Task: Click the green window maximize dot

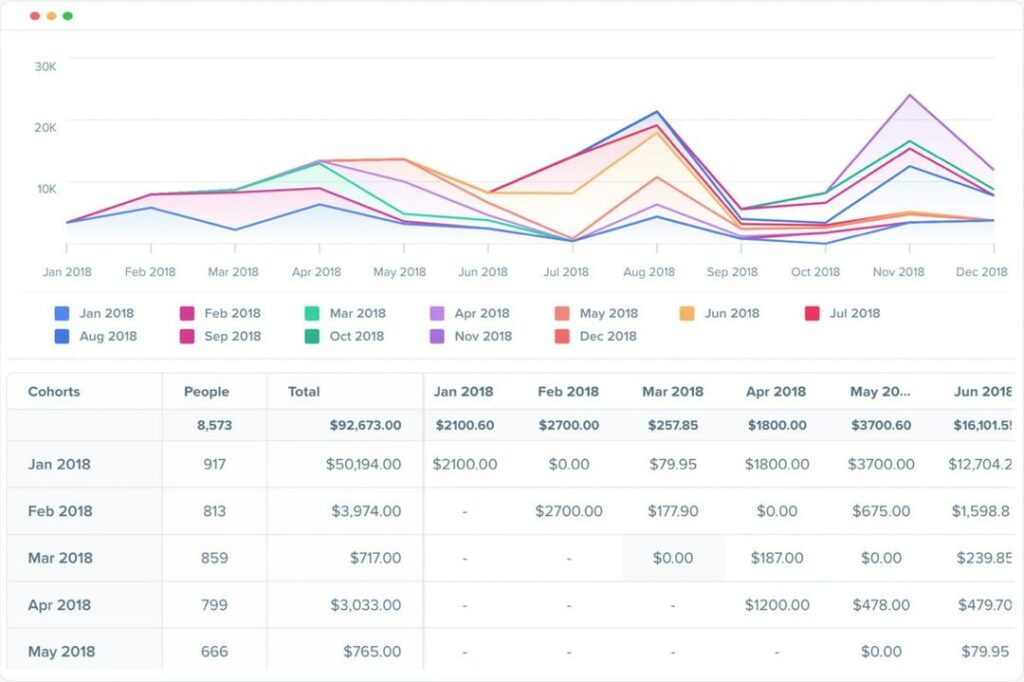Action: pos(67,16)
